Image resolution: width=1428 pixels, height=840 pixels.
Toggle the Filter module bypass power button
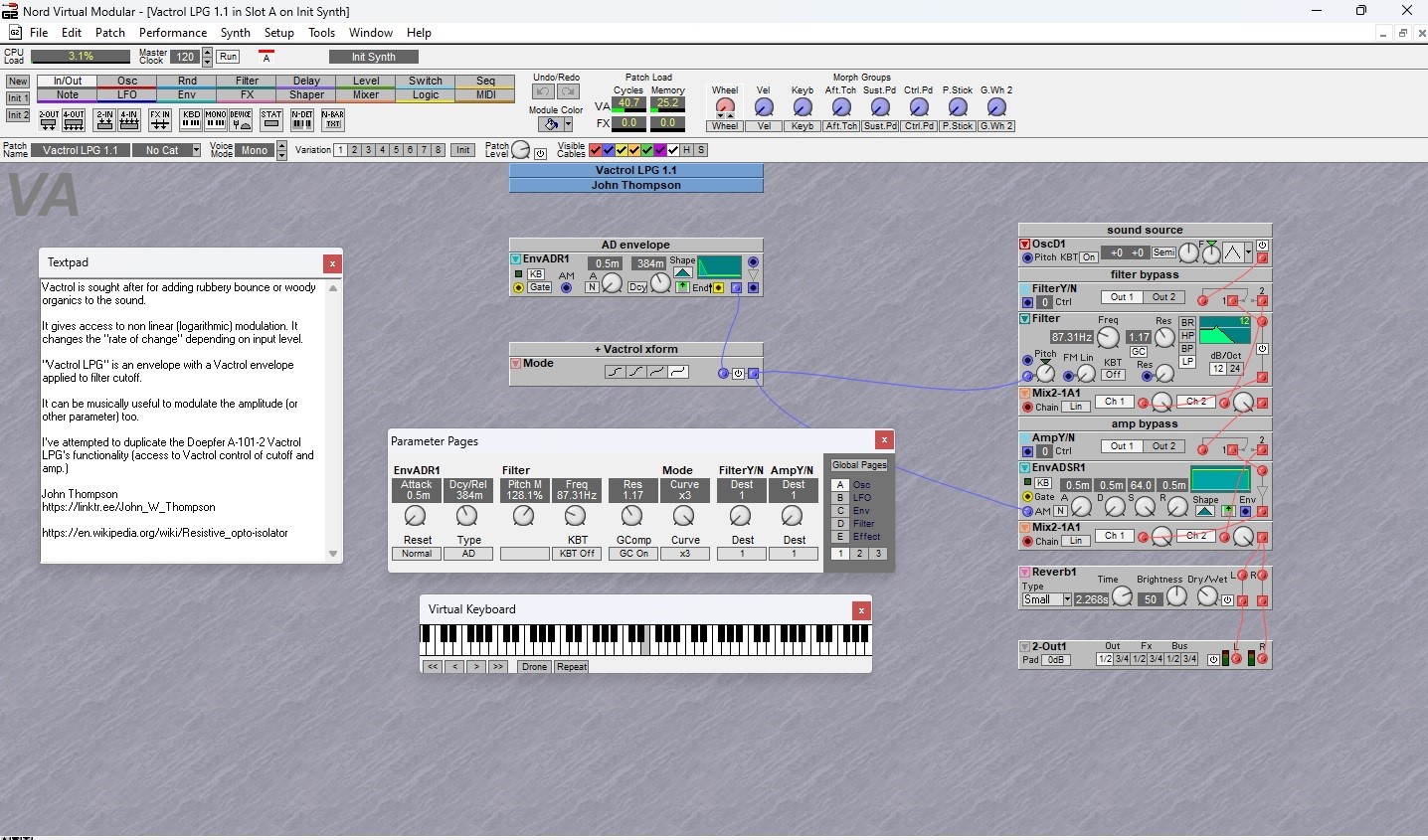click(x=1262, y=349)
